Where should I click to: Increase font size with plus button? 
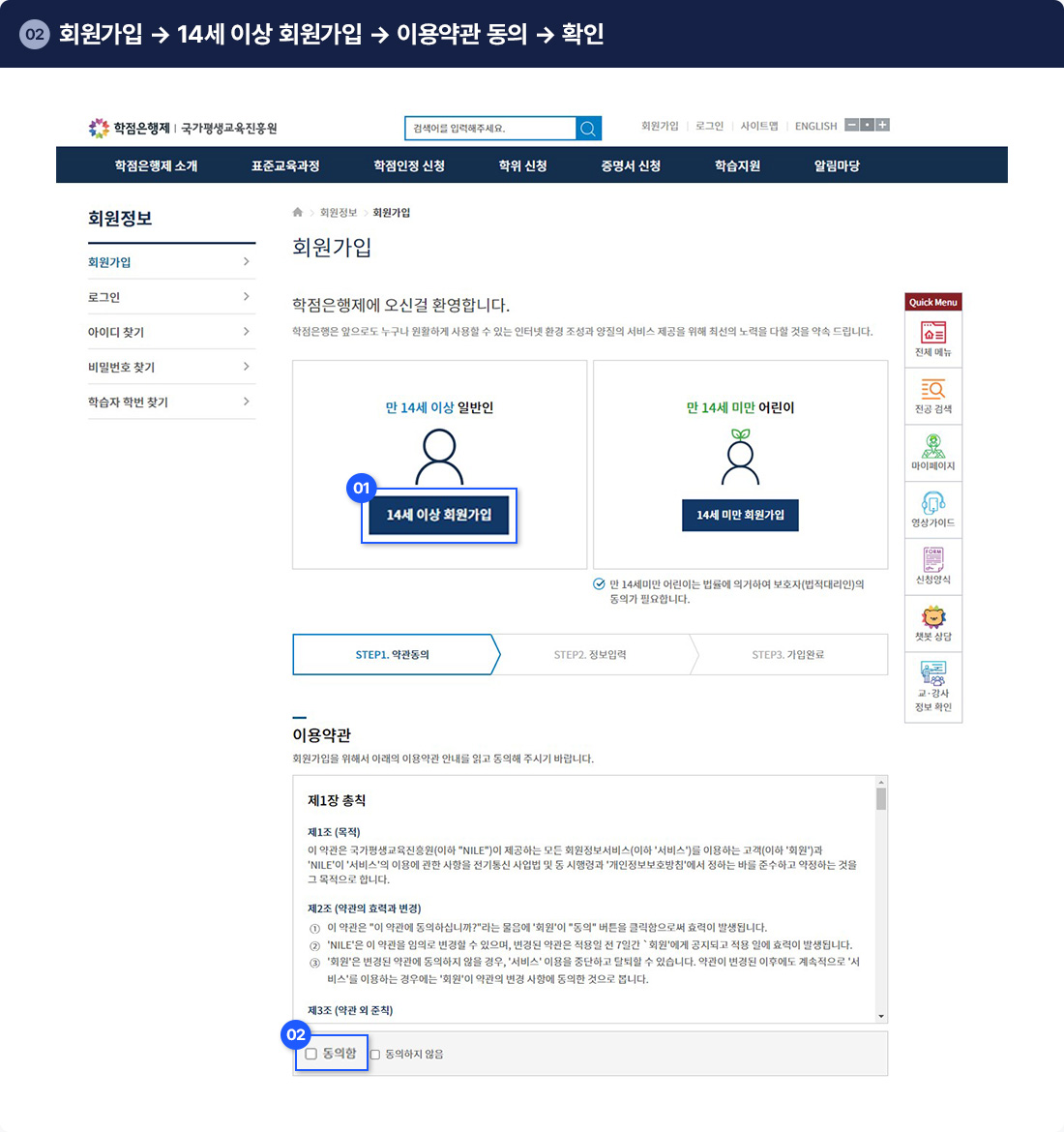[882, 125]
